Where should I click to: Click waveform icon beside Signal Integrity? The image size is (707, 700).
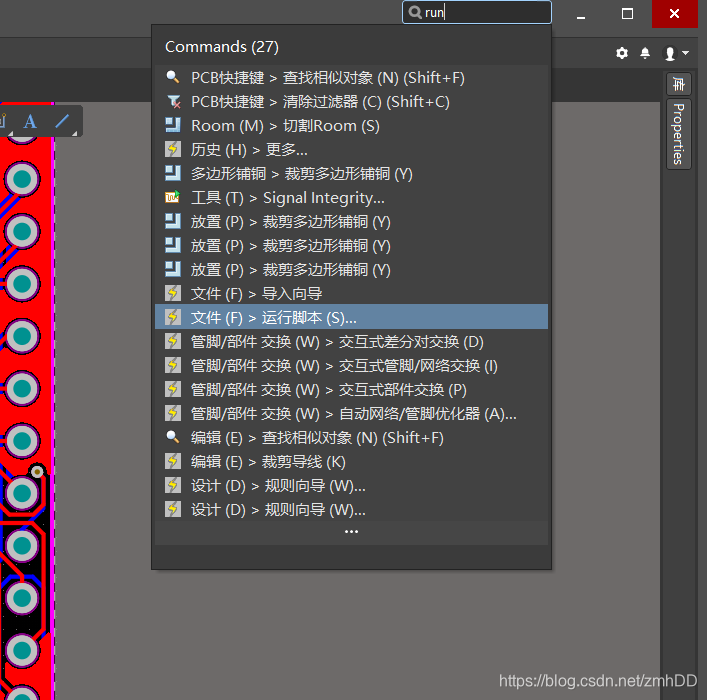[173, 197]
